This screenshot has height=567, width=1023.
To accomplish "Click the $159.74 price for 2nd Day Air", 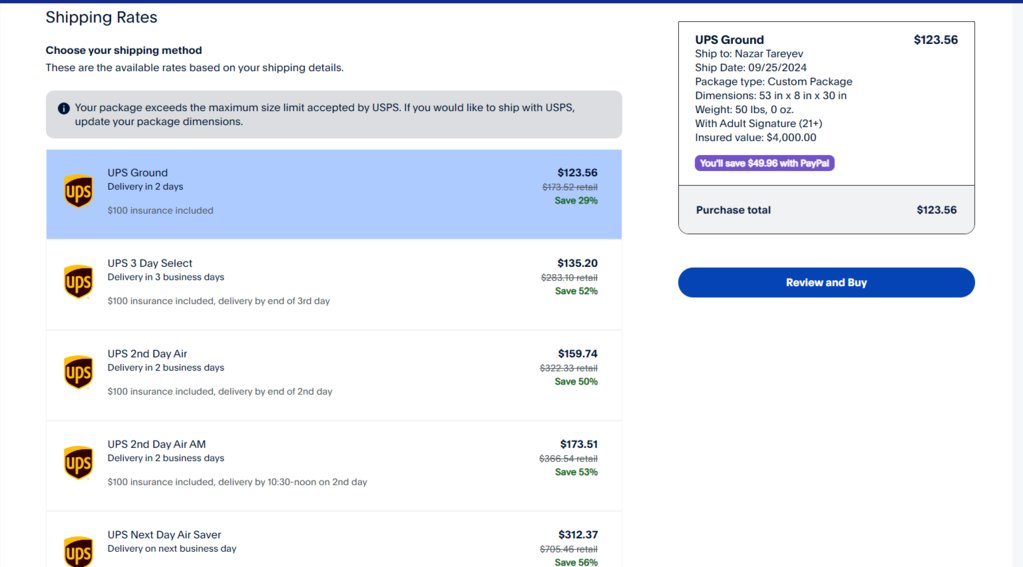I will coord(577,354).
